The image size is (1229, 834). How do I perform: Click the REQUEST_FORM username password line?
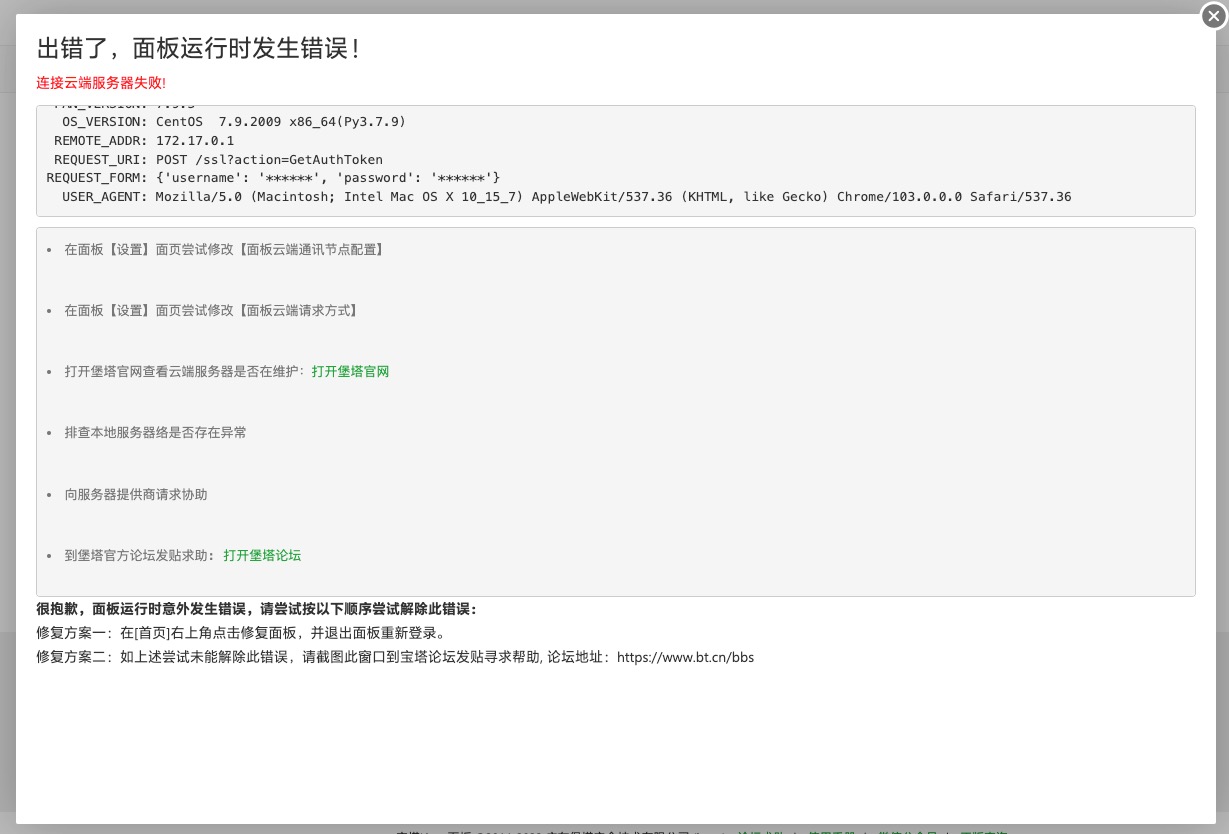(273, 178)
